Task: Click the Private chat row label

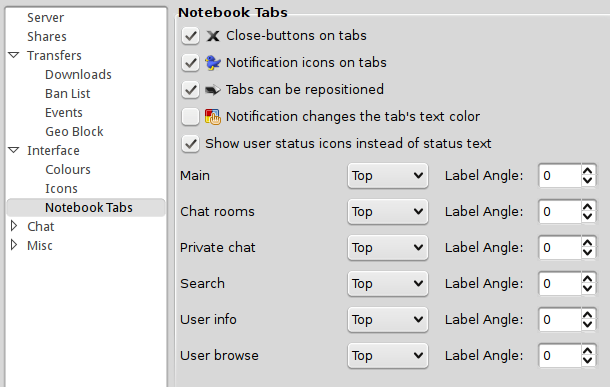Action: (218, 248)
